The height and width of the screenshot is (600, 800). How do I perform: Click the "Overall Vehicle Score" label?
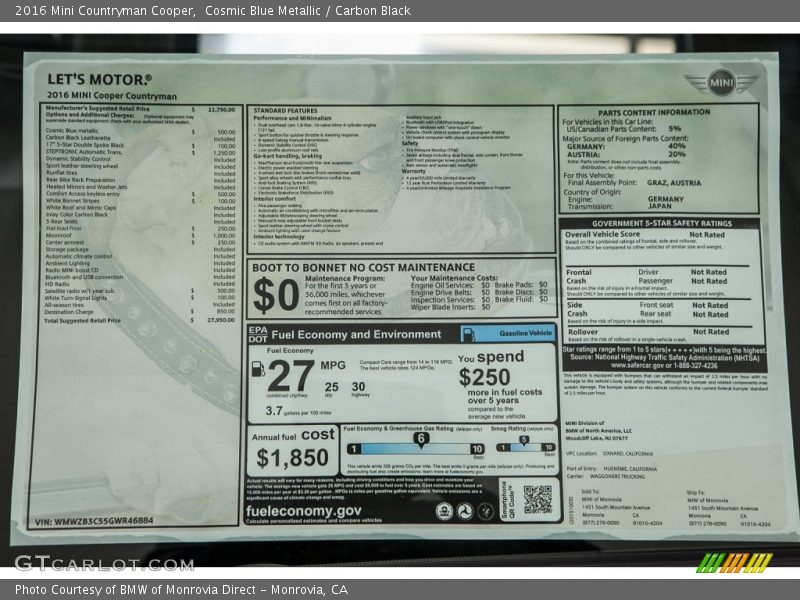tap(603, 234)
